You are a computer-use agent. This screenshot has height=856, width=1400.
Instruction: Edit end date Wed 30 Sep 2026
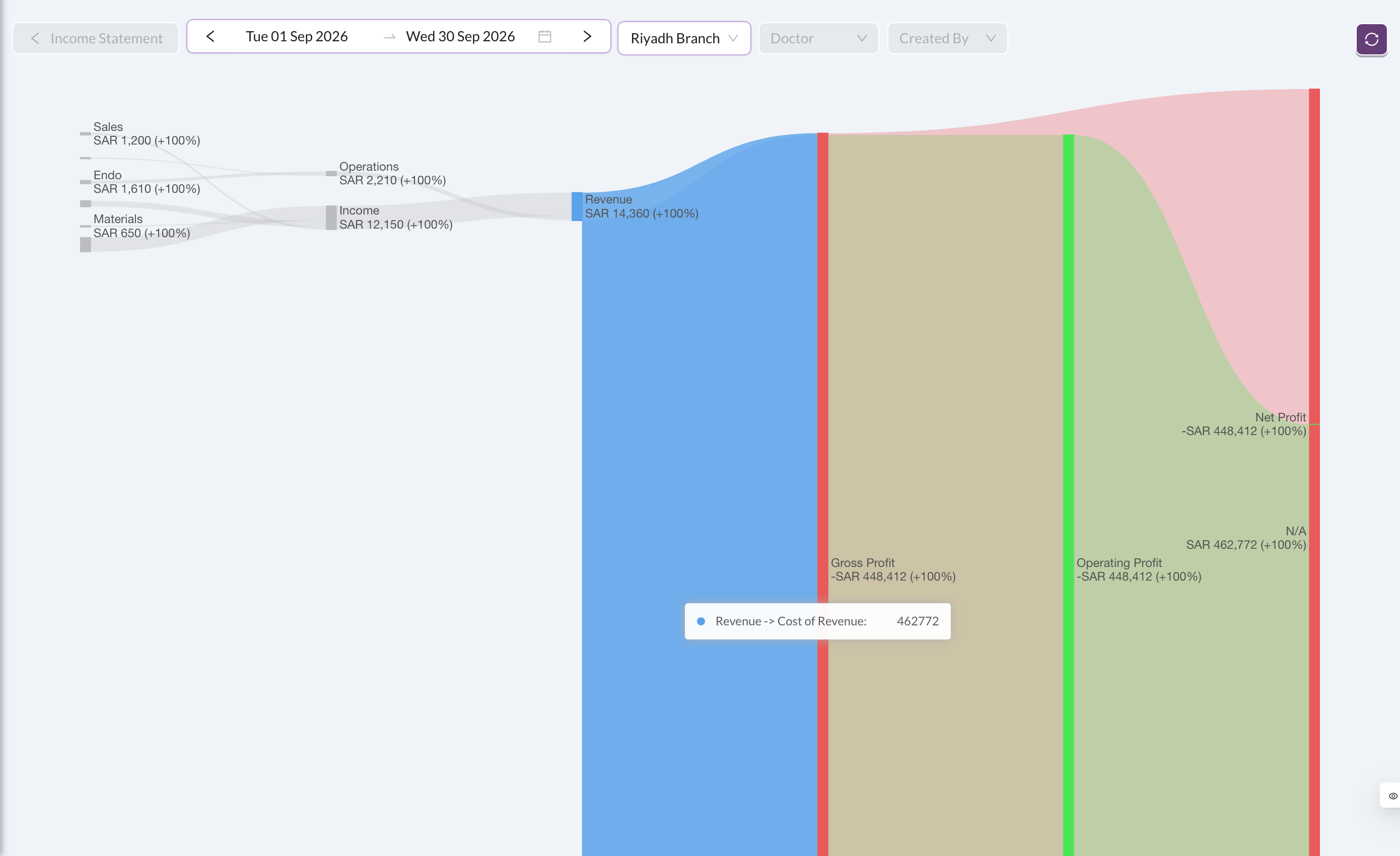(460, 36)
